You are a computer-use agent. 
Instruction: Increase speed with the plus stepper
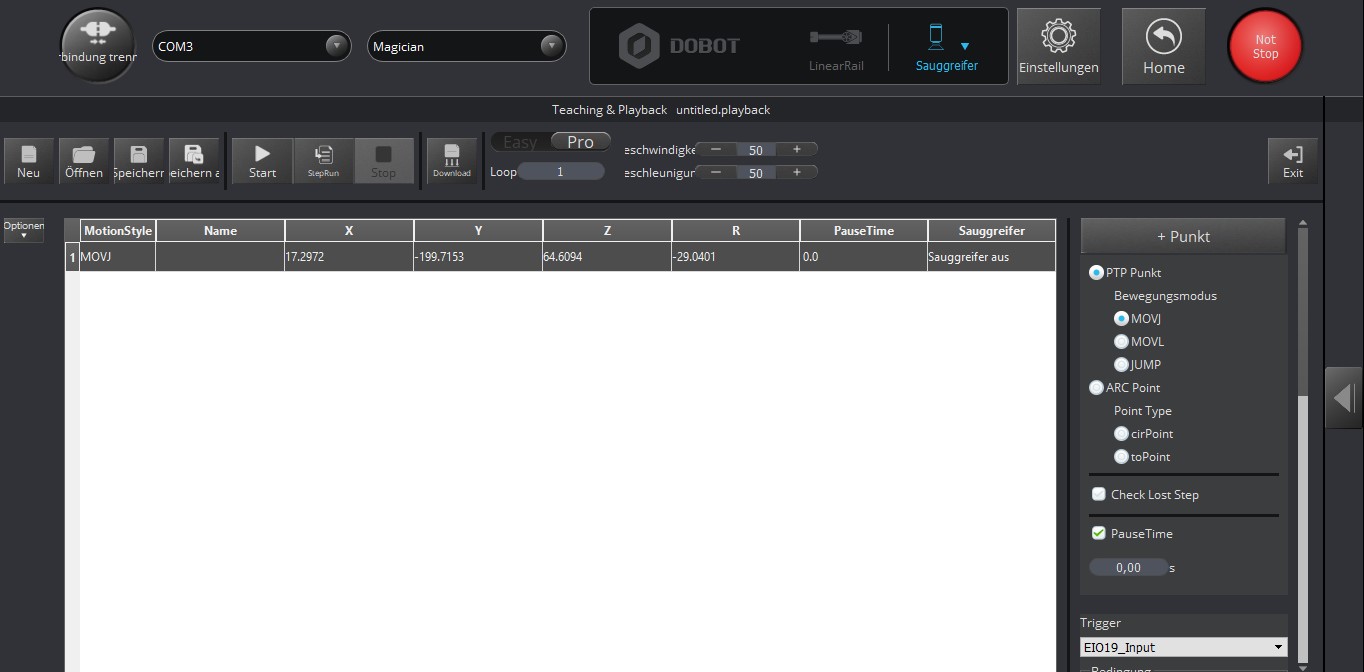[x=797, y=149]
